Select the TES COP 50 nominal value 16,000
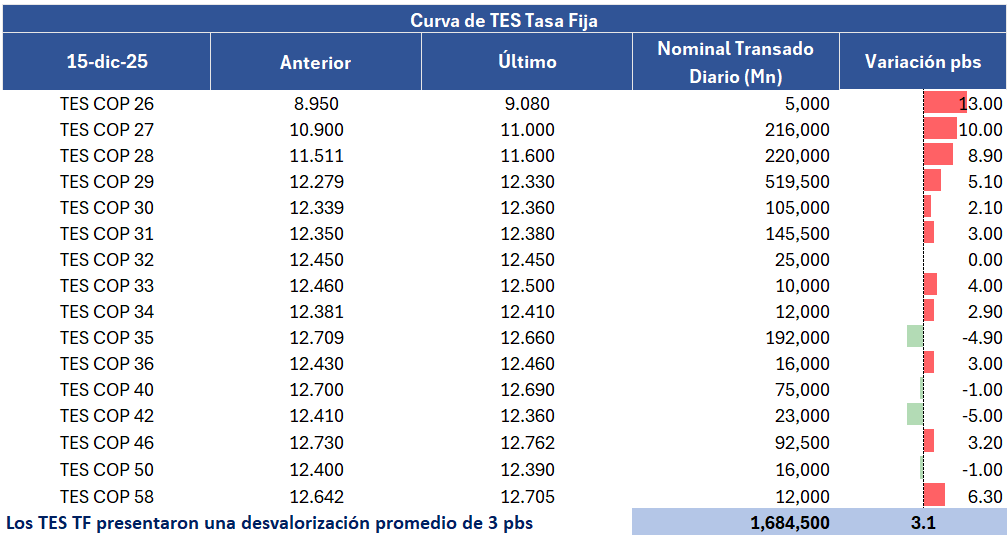 pyautogui.click(x=801, y=469)
